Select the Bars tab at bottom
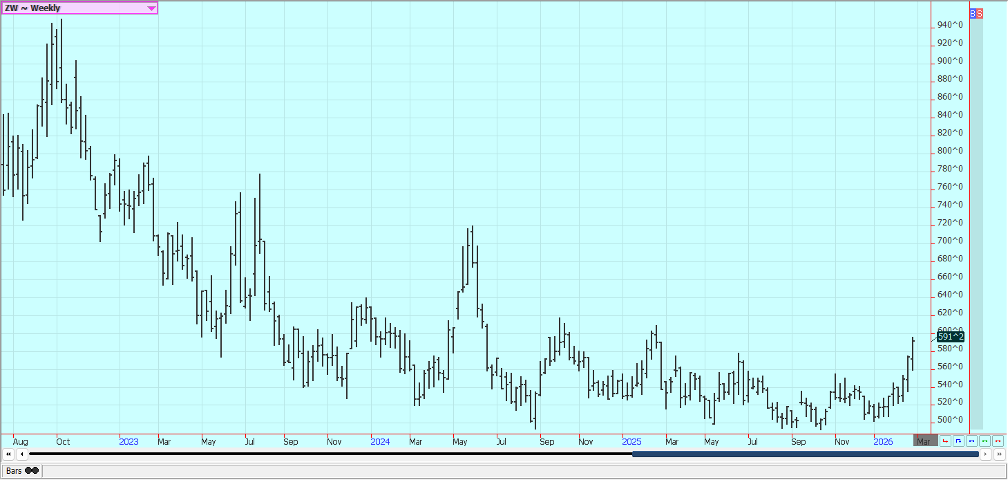This screenshot has height=480, width=1008. pyautogui.click(x=14, y=470)
